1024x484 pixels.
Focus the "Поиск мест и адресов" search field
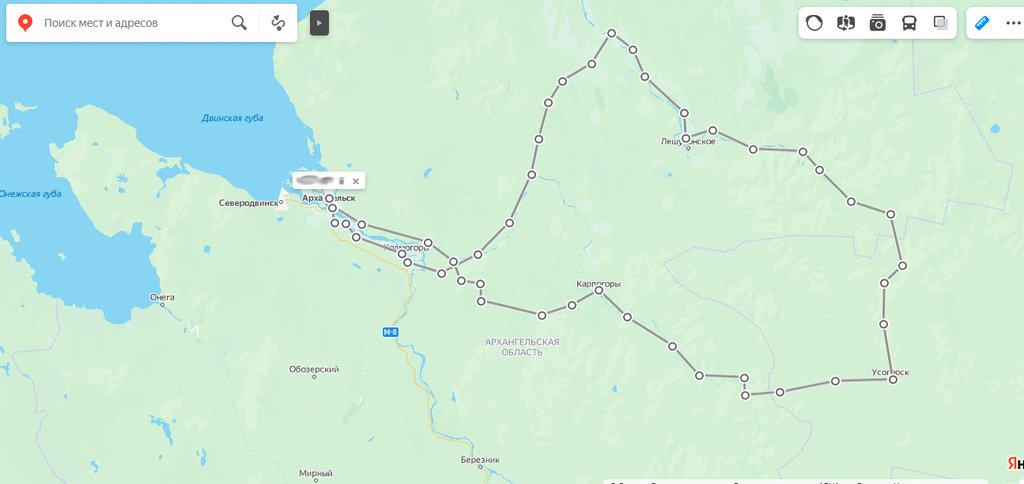click(134, 23)
